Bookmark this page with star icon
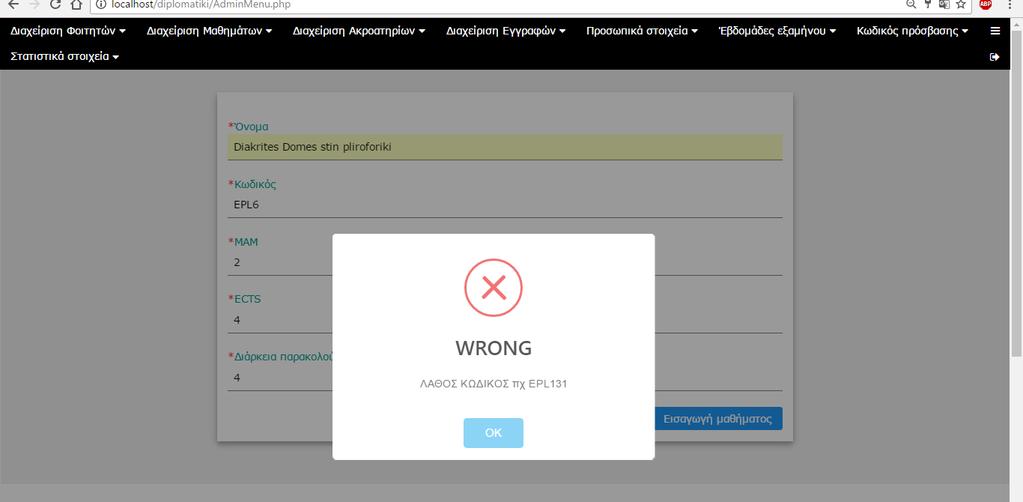This screenshot has width=1023, height=502. point(961,4)
